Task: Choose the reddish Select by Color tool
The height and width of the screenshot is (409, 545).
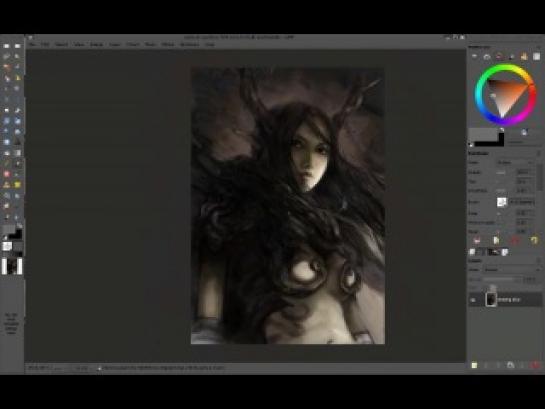Action: pyautogui.click(x=7, y=67)
